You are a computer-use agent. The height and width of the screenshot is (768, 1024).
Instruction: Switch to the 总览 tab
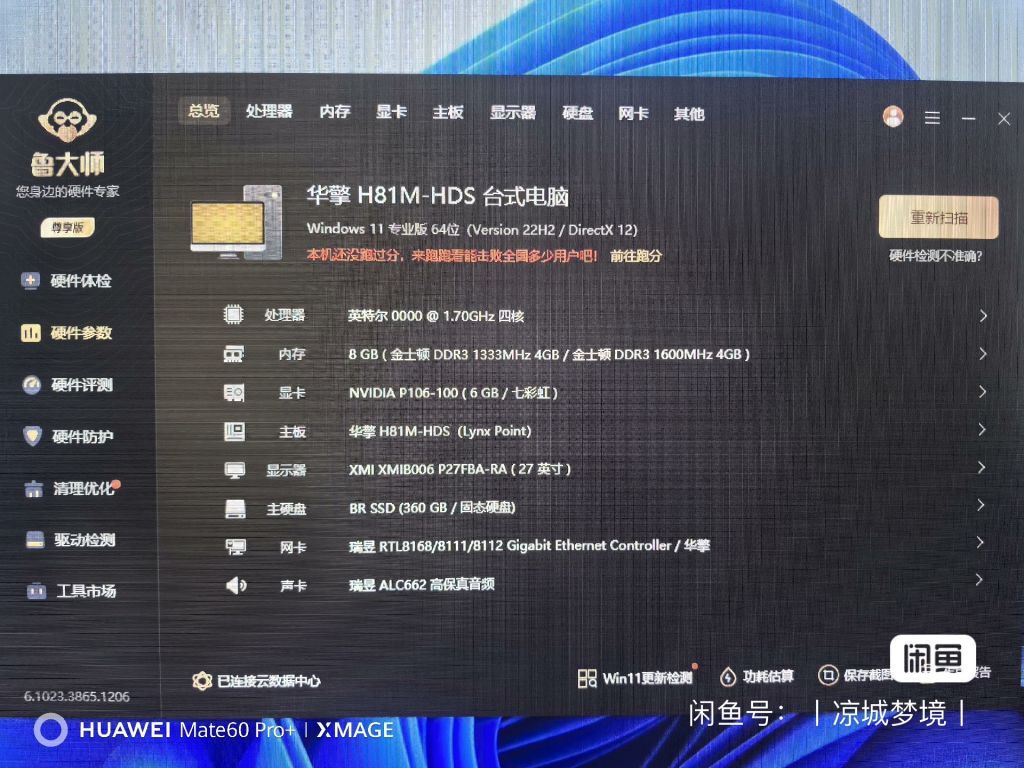click(x=204, y=111)
